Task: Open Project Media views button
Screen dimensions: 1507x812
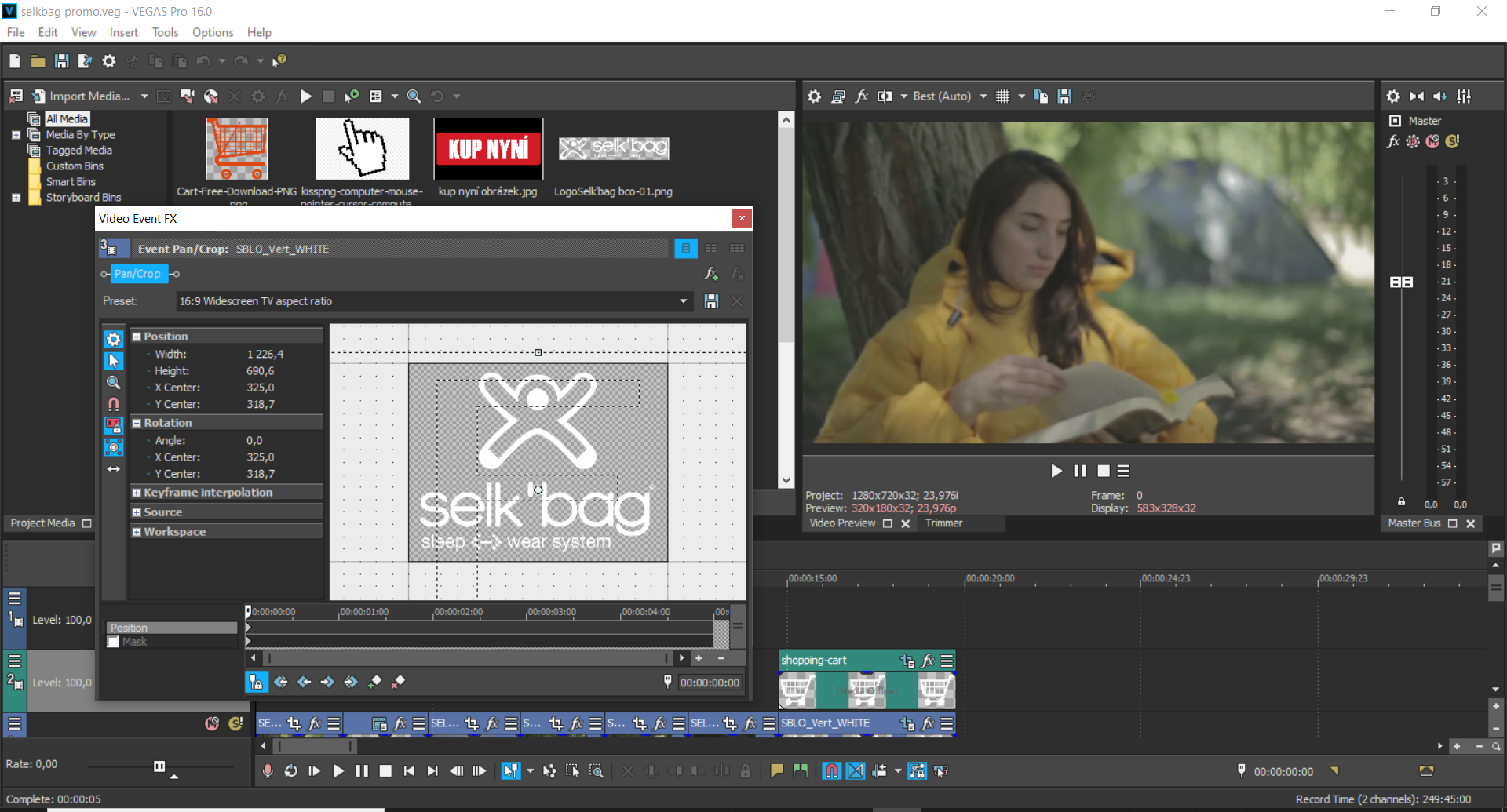Action: click(376, 96)
